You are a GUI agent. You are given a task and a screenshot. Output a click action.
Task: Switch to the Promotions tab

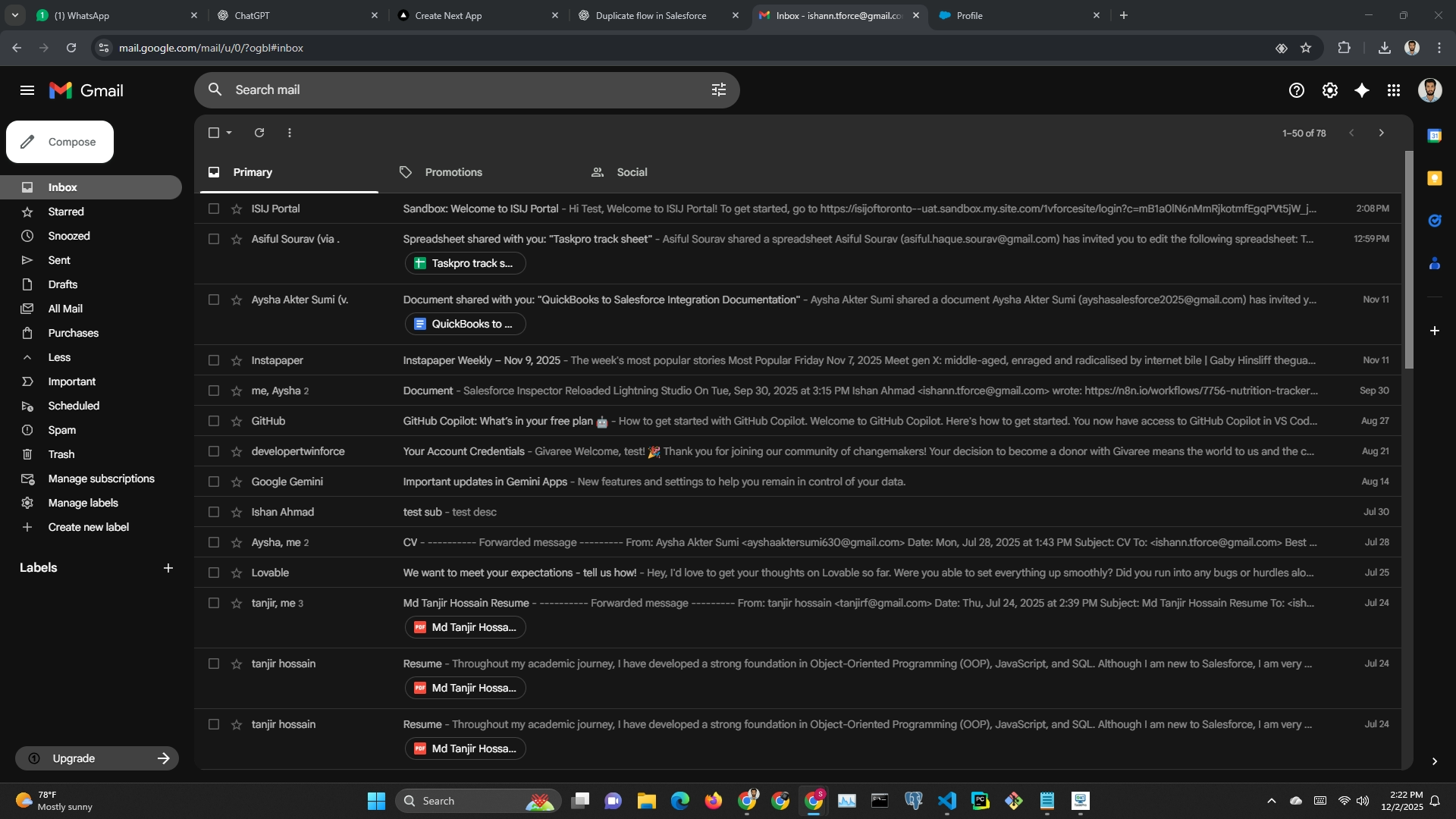click(453, 172)
